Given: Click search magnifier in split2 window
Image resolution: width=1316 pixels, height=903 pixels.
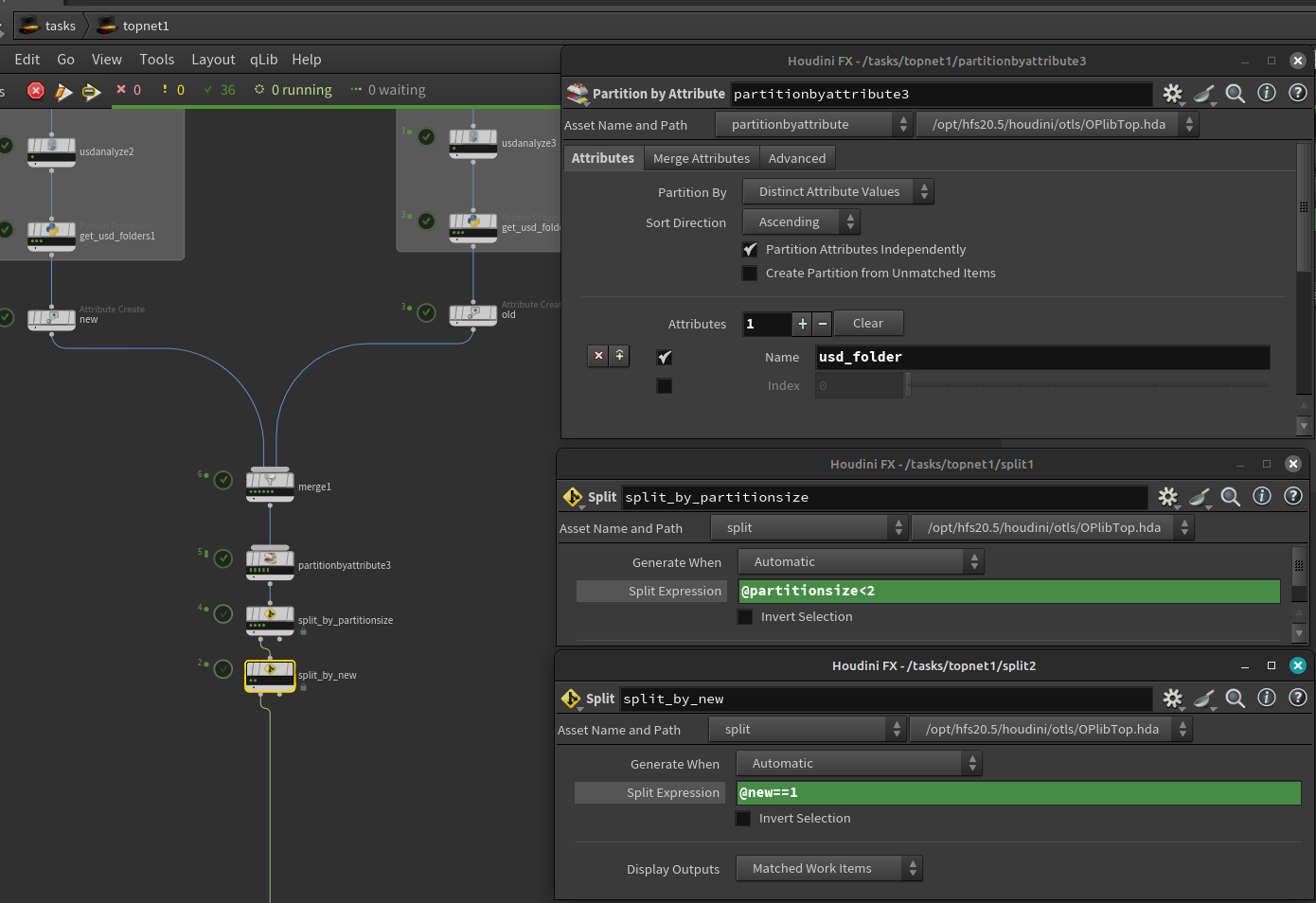Looking at the screenshot, I should point(1235,698).
